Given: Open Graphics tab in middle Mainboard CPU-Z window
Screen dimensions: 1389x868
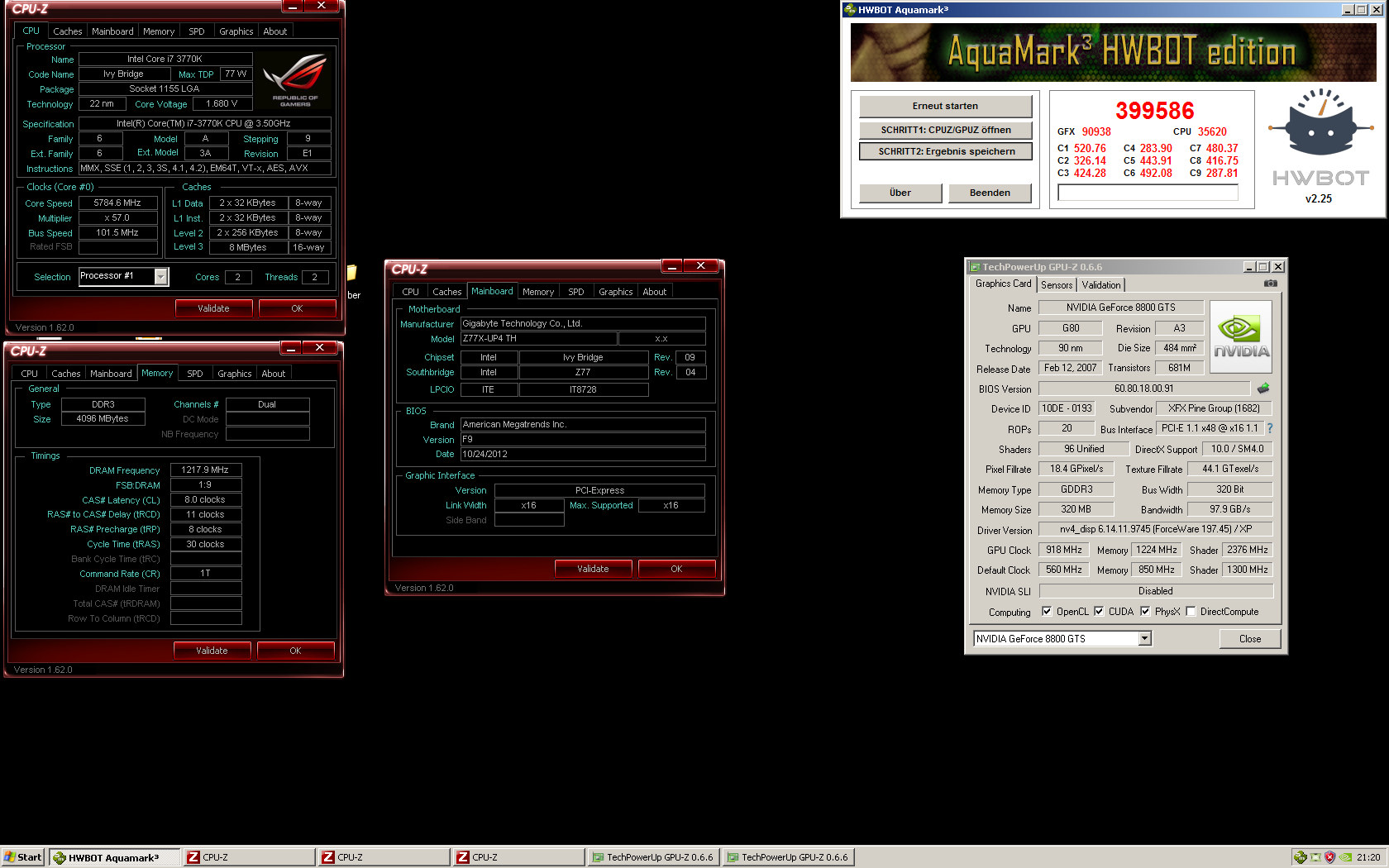Looking at the screenshot, I should pos(616,292).
